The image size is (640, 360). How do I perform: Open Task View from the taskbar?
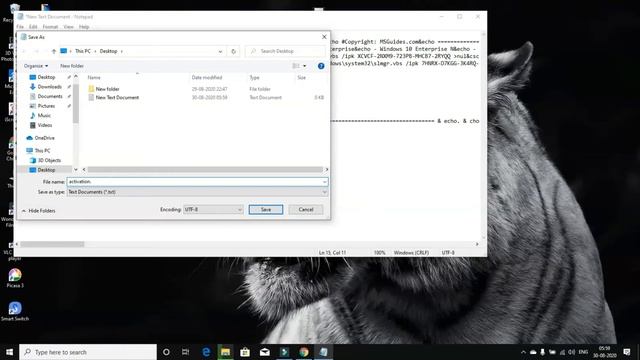click(x=185, y=352)
